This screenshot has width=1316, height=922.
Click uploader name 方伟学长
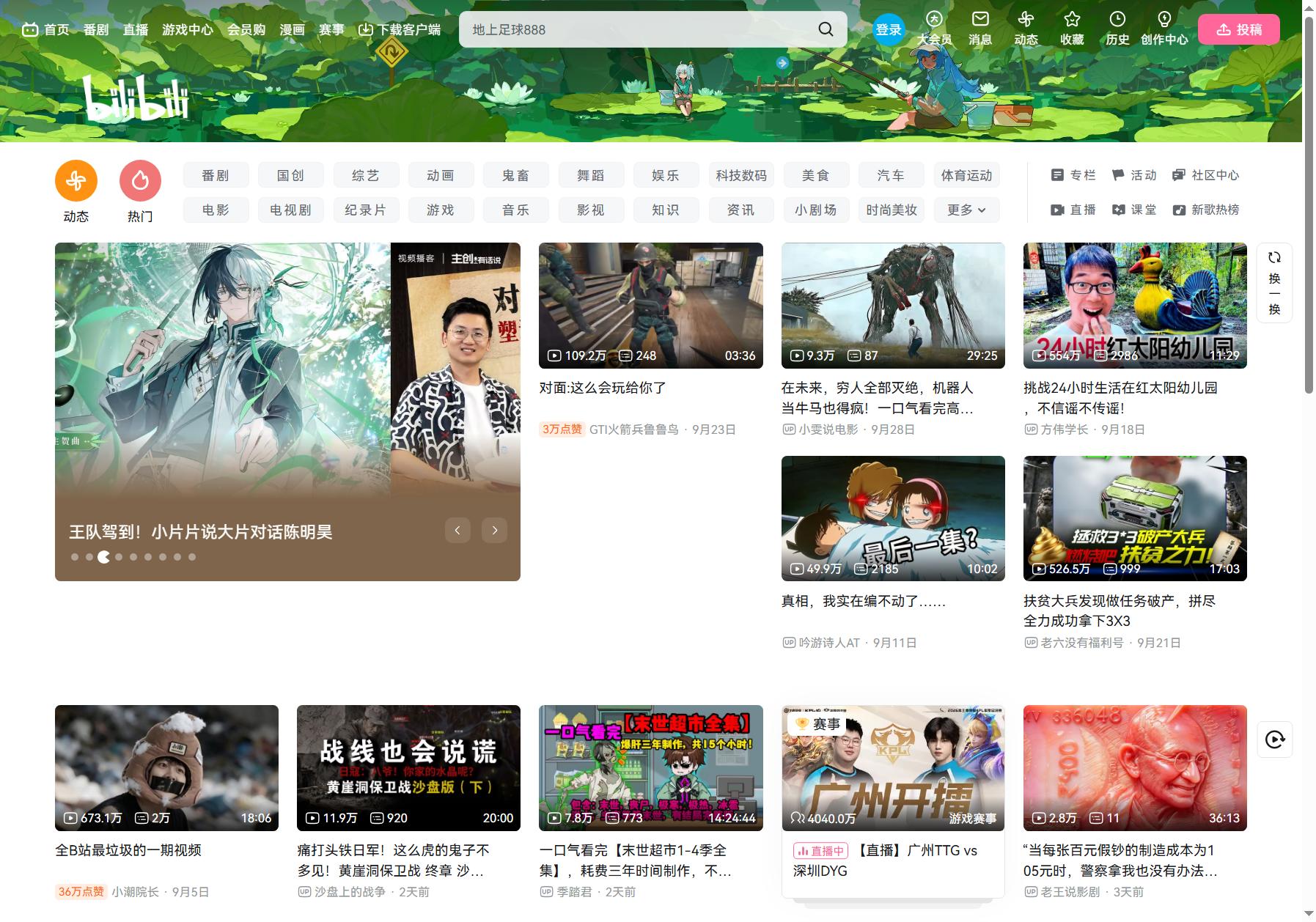click(1064, 429)
